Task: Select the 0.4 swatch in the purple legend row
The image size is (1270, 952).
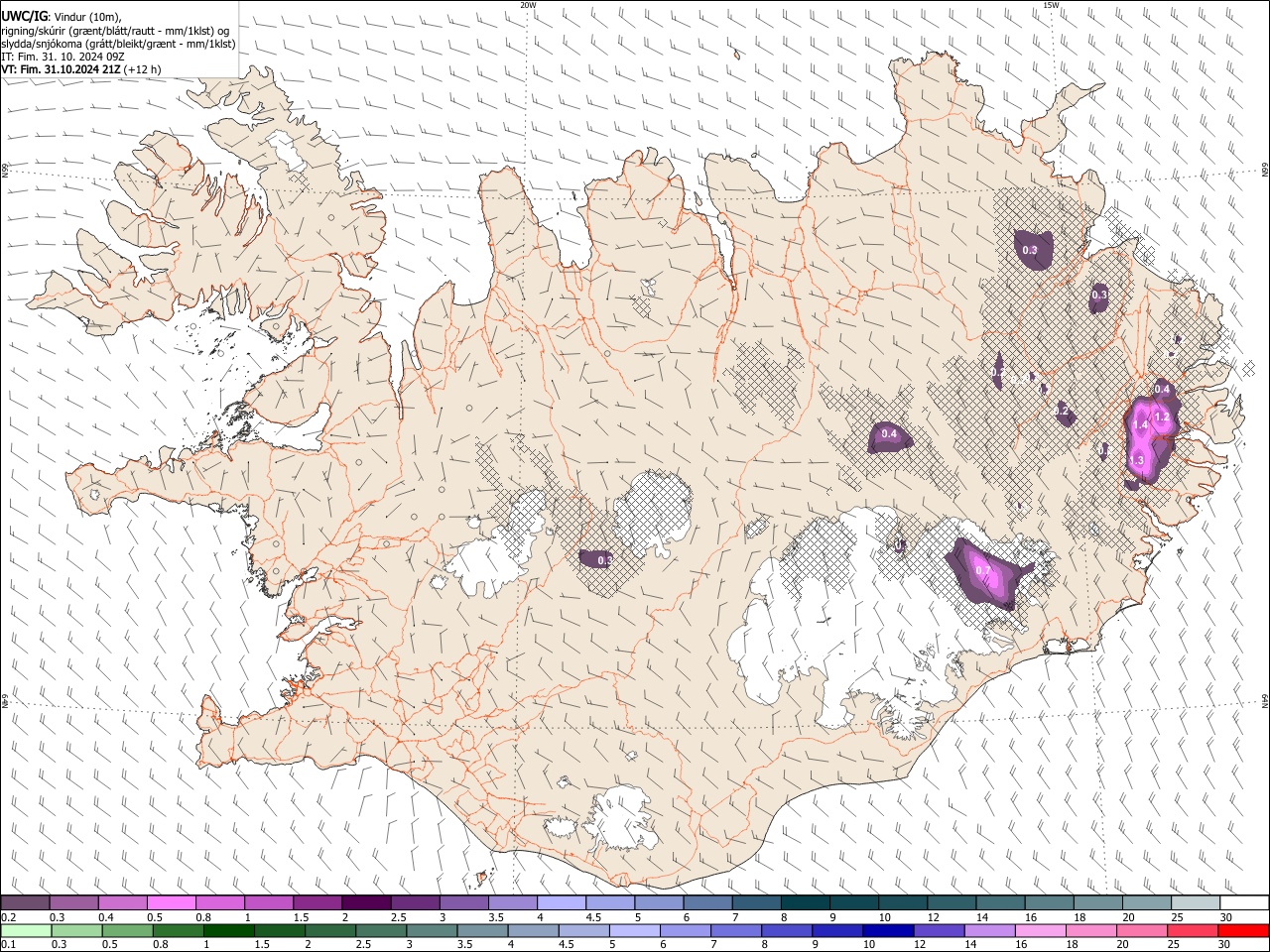Action: [122, 903]
